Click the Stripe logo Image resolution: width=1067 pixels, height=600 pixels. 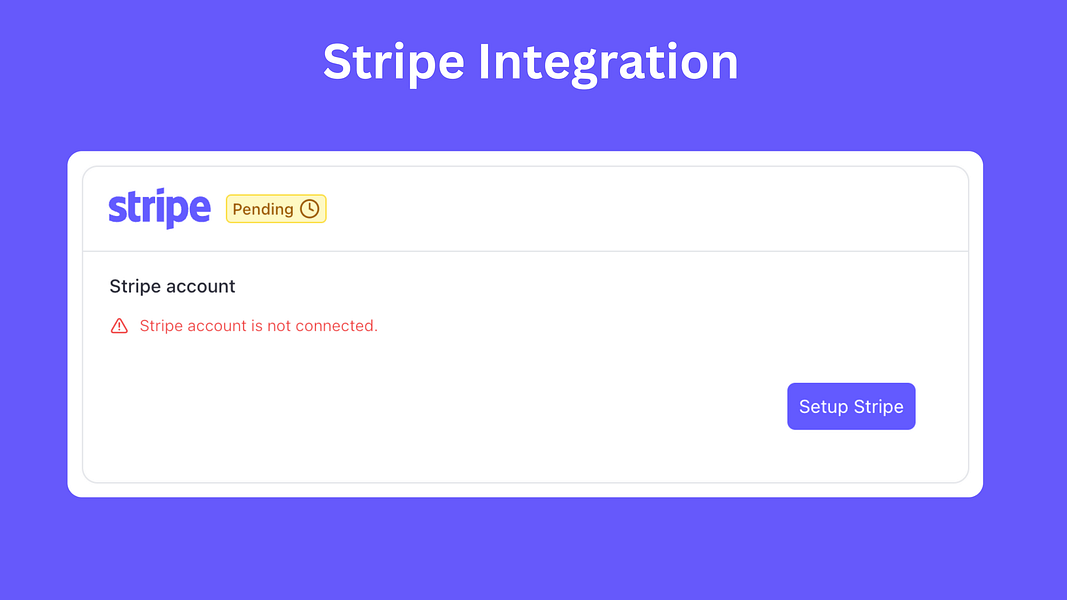[159, 208]
